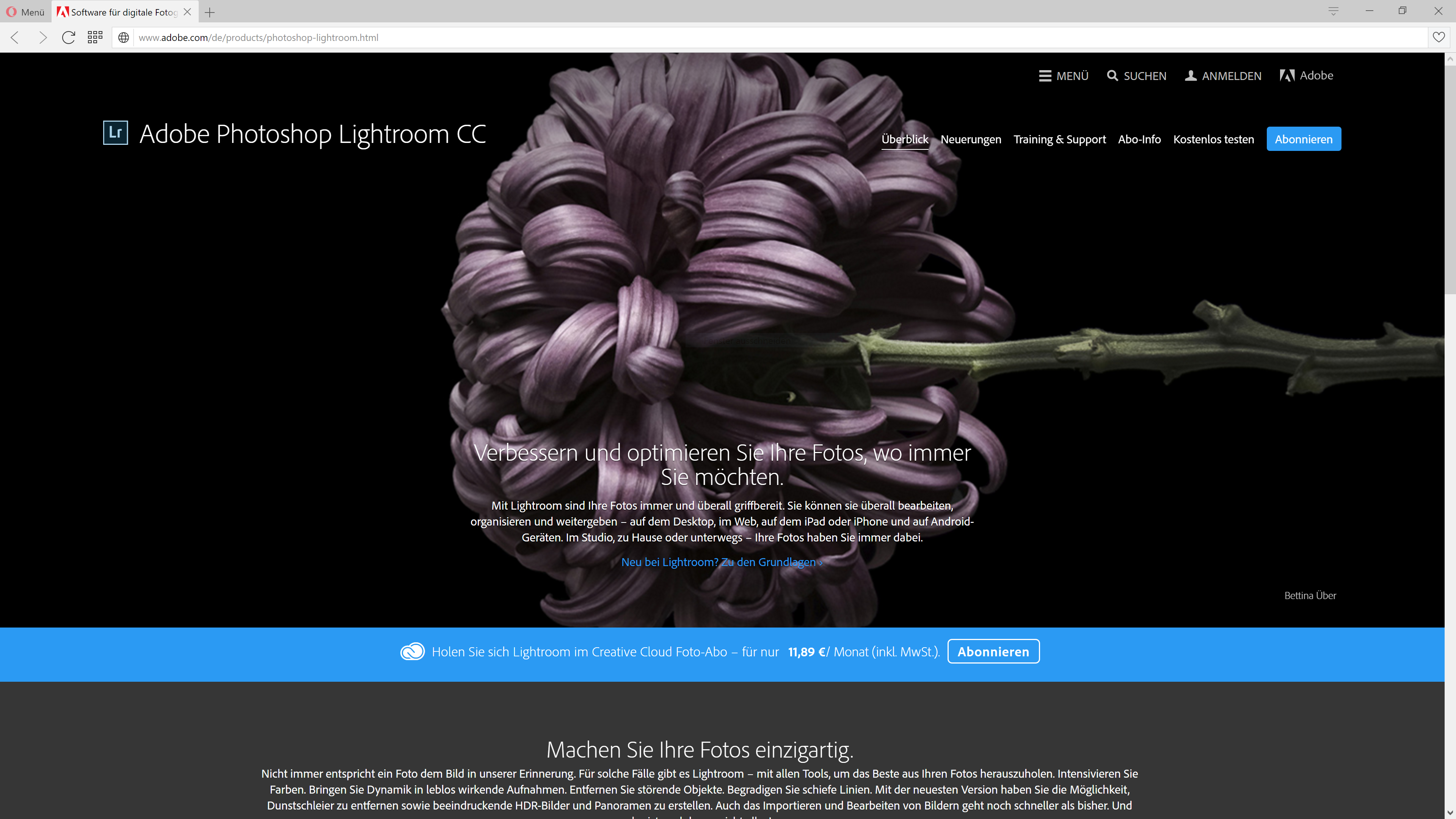Open the Speed Dial grid icon
Image resolution: width=1456 pixels, height=819 pixels.
click(95, 38)
